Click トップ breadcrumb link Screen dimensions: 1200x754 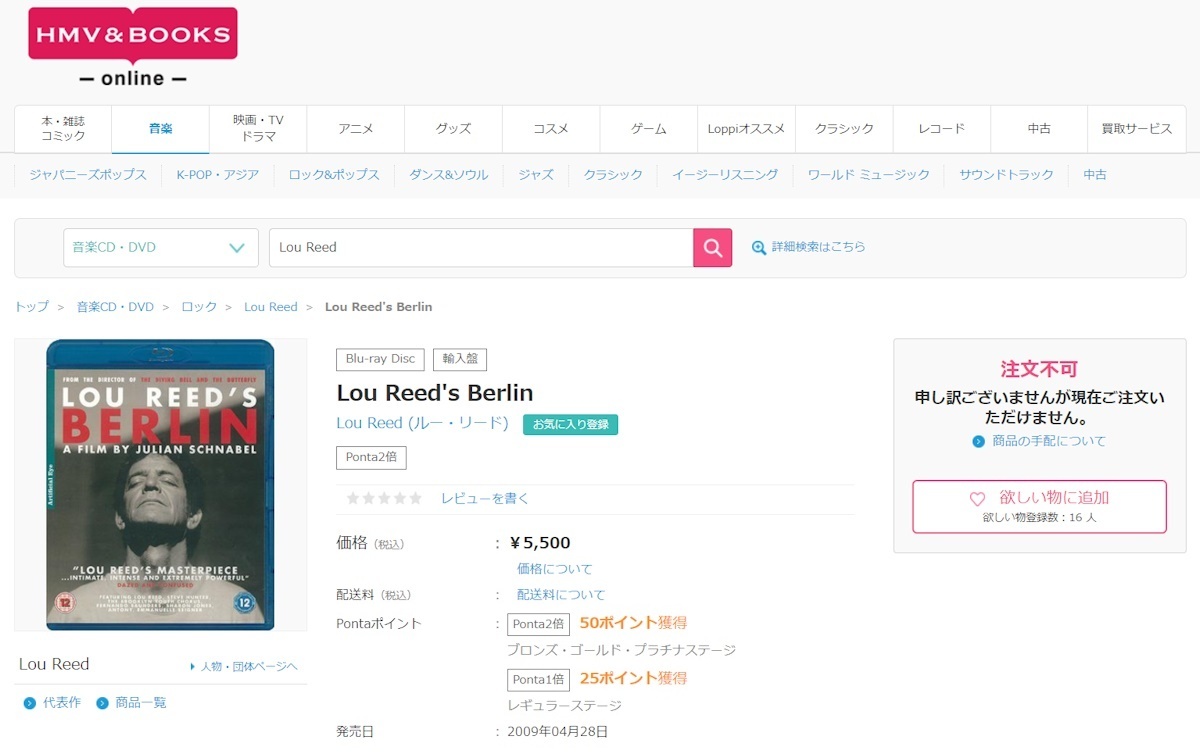click(x=31, y=307)
